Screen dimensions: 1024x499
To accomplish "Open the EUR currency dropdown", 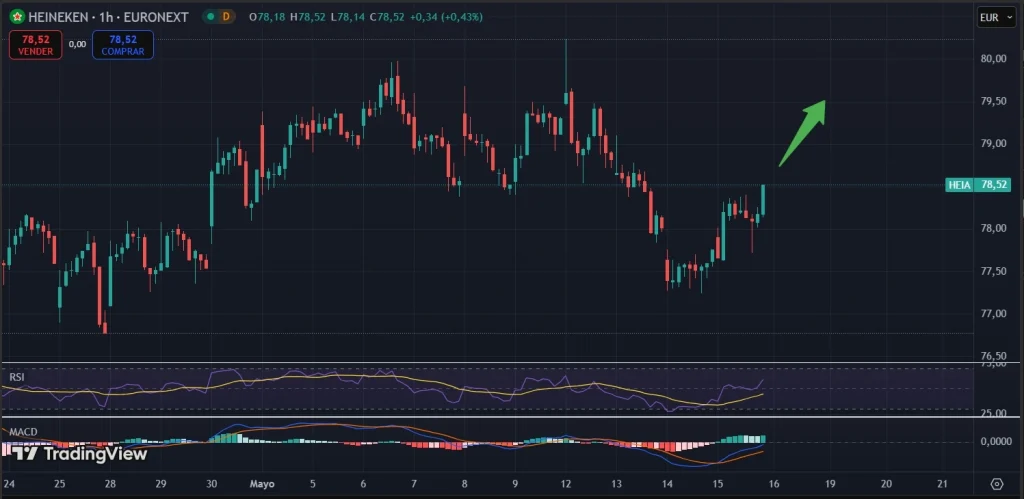I will coord(996,18).
